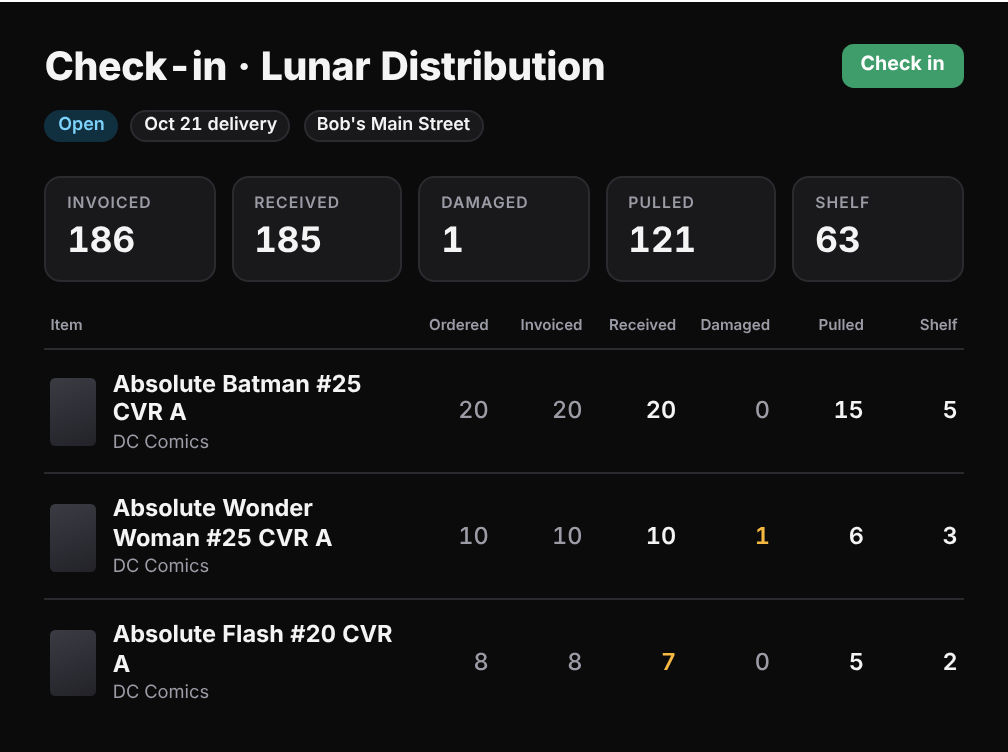Viewport: 1008px width, 752px height.
Task: Select the Pulled 121 summary card
Action: 691,229
